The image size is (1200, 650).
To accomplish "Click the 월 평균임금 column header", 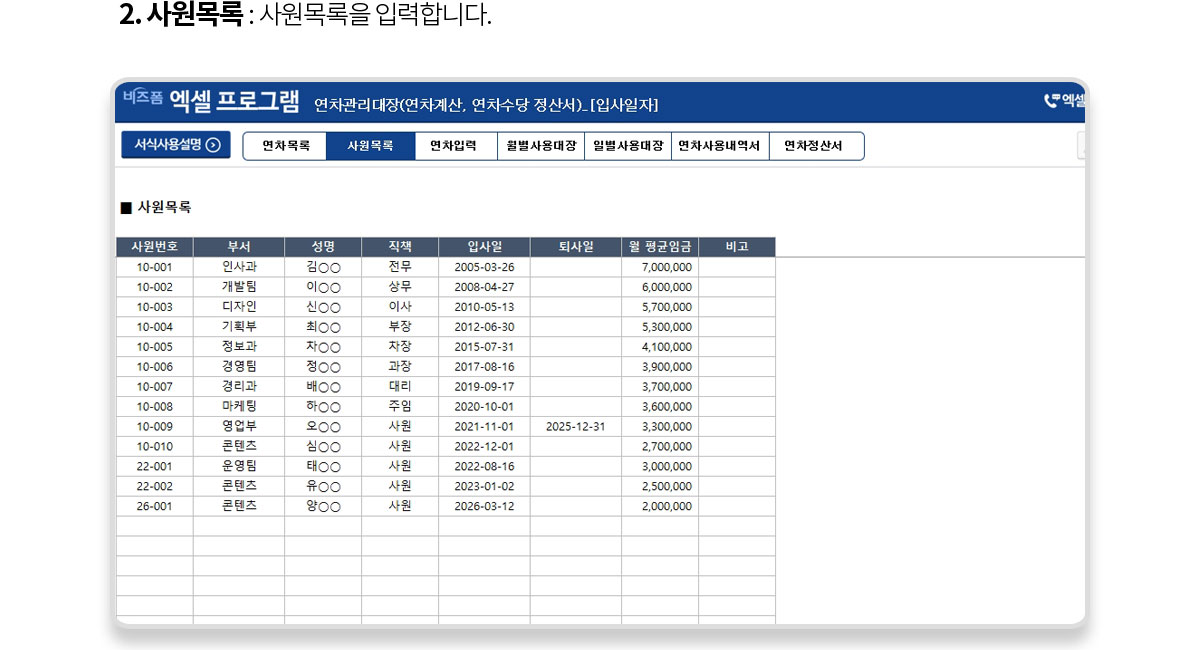I will [x=660, y=247].
